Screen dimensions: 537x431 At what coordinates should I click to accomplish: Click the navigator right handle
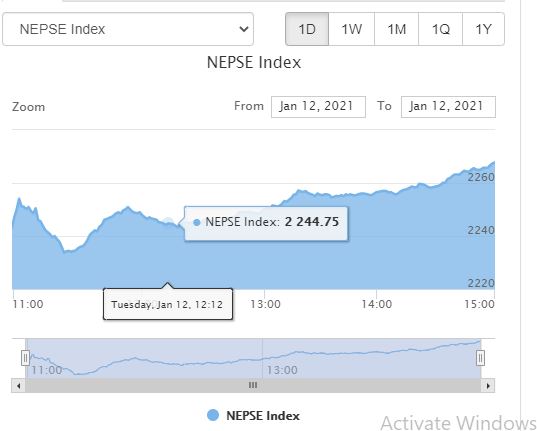[480, 358]
